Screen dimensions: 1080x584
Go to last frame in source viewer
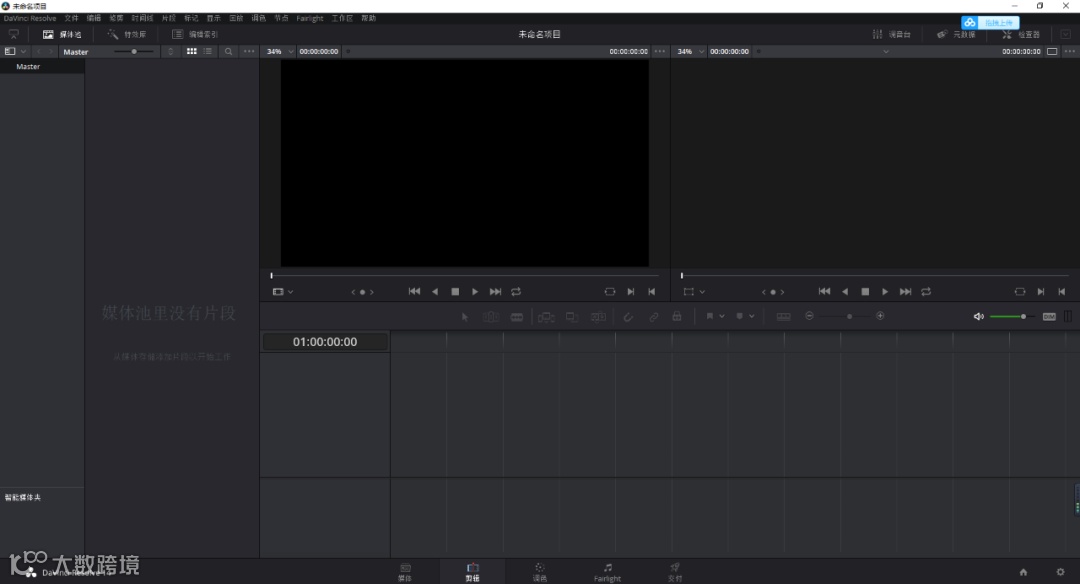pyautogui.click(x=495, y=292)
